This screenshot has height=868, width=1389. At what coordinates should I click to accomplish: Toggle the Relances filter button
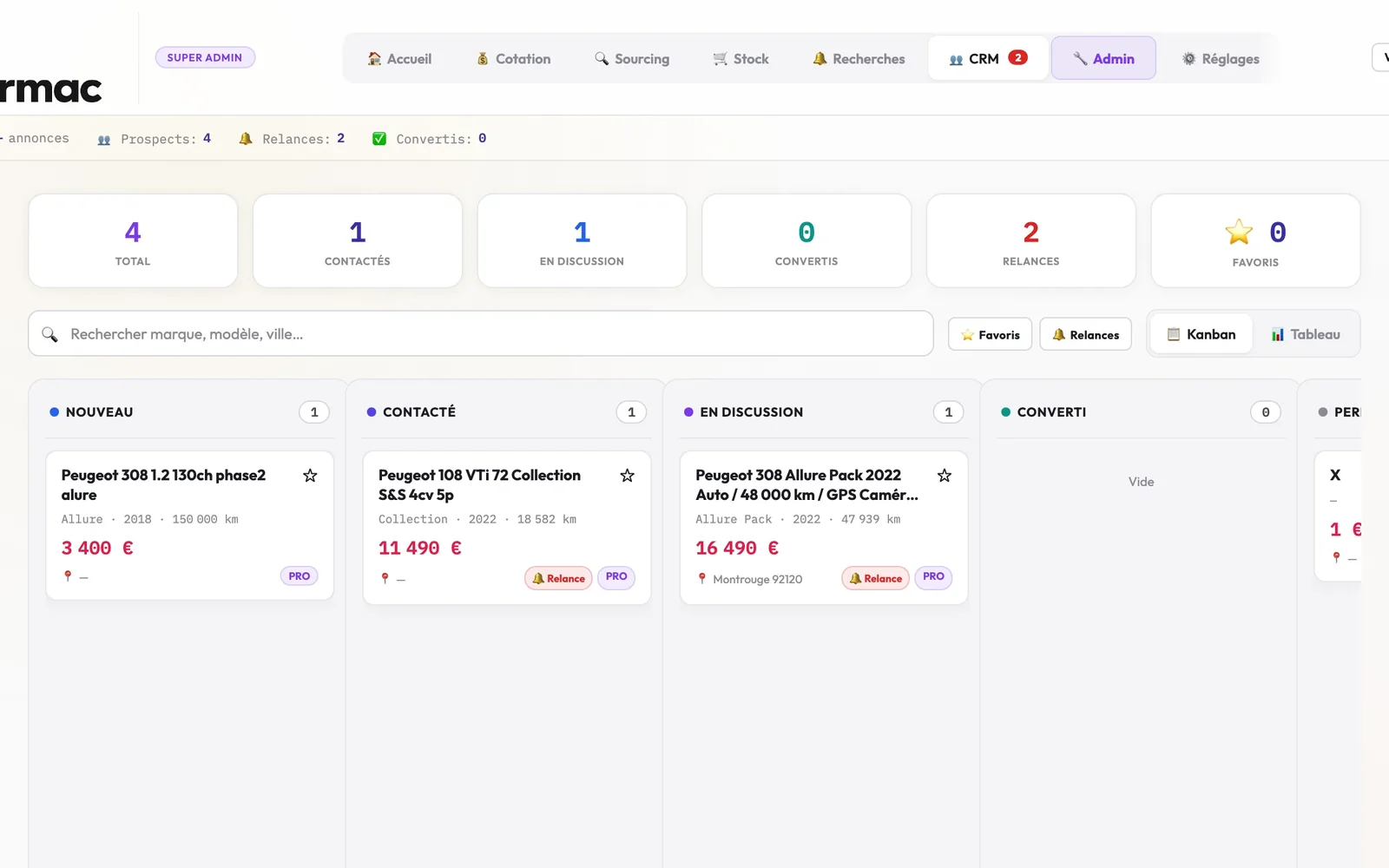point(1085,334)
